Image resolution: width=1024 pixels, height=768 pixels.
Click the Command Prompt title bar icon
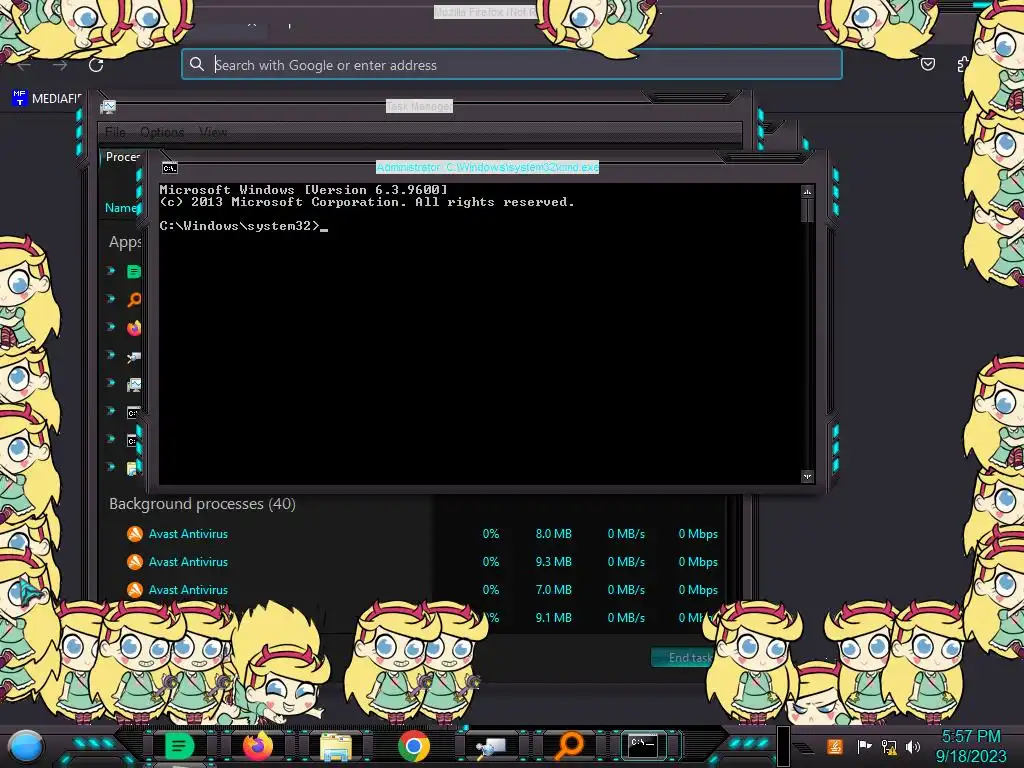(170, 168)
